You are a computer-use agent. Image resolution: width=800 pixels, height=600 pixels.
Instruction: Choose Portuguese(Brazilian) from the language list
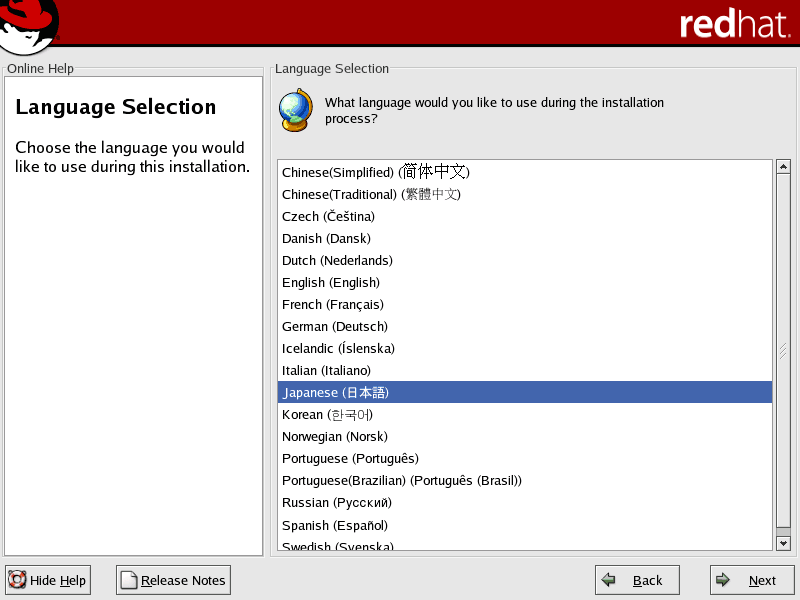[x=401, y=481]
